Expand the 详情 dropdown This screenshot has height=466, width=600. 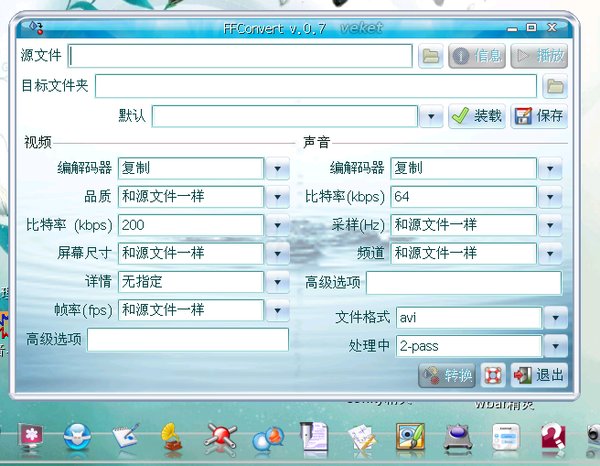pyautogui.click(x=277, y=282)
